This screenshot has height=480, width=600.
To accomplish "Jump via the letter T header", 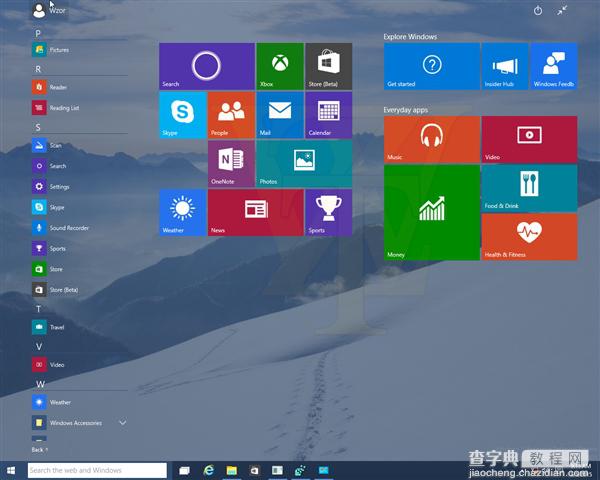I will (x=38, y=309).
